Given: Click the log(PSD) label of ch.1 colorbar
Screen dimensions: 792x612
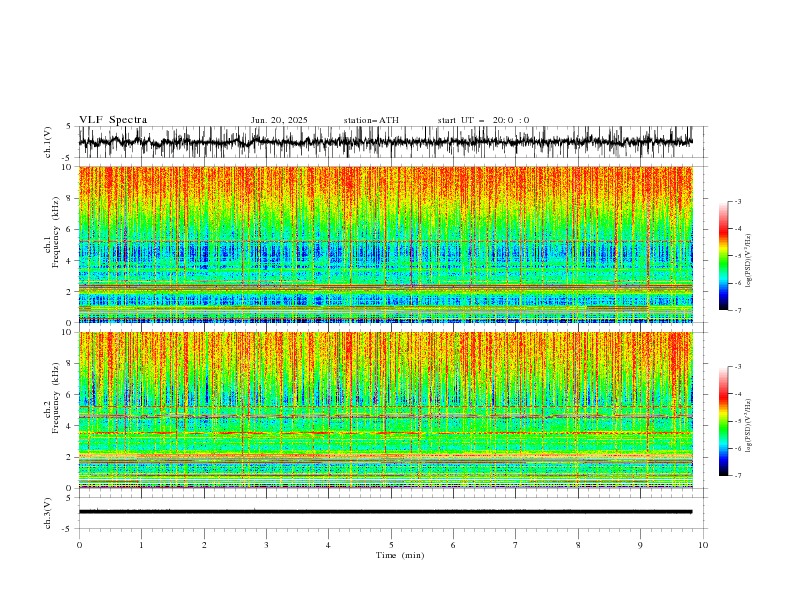Looking at the screenshot, I should click(748, 261).
